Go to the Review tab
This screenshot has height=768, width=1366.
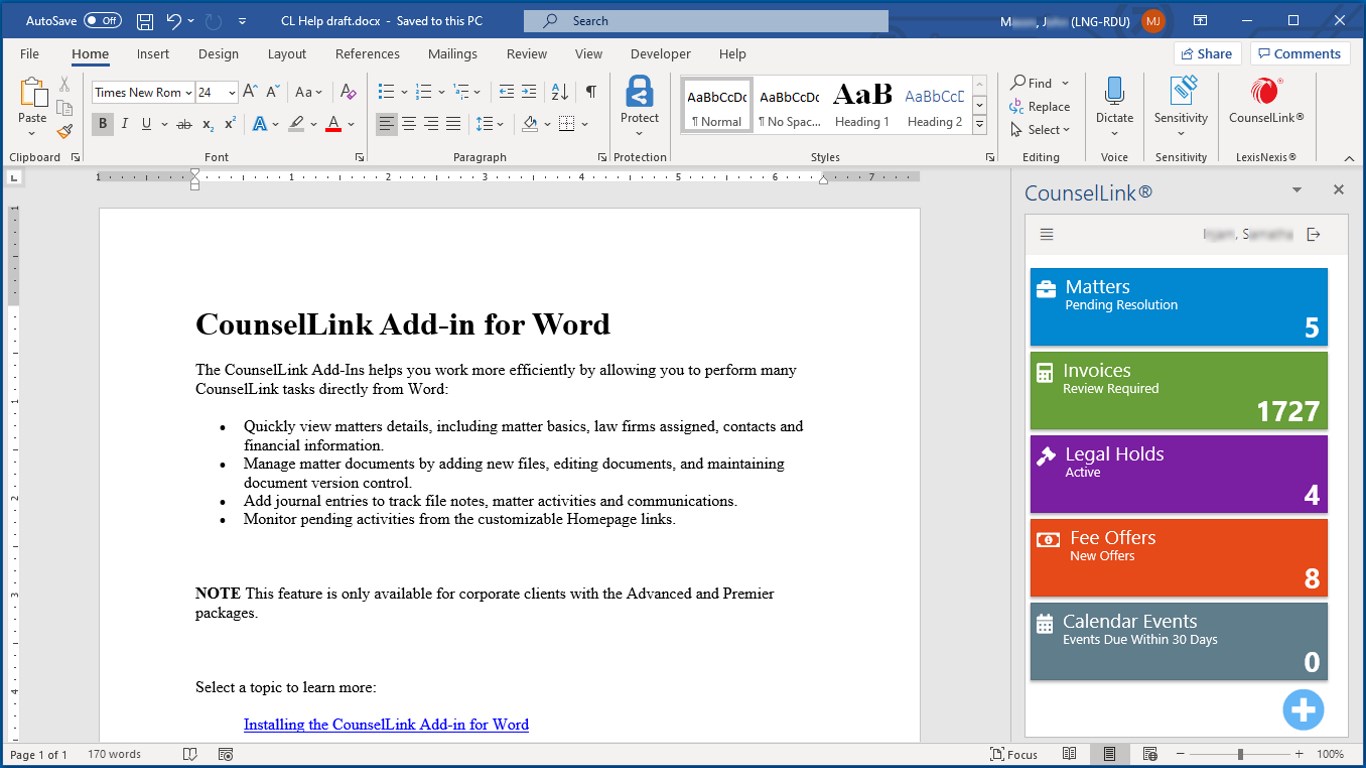click(x=527, y=54)
